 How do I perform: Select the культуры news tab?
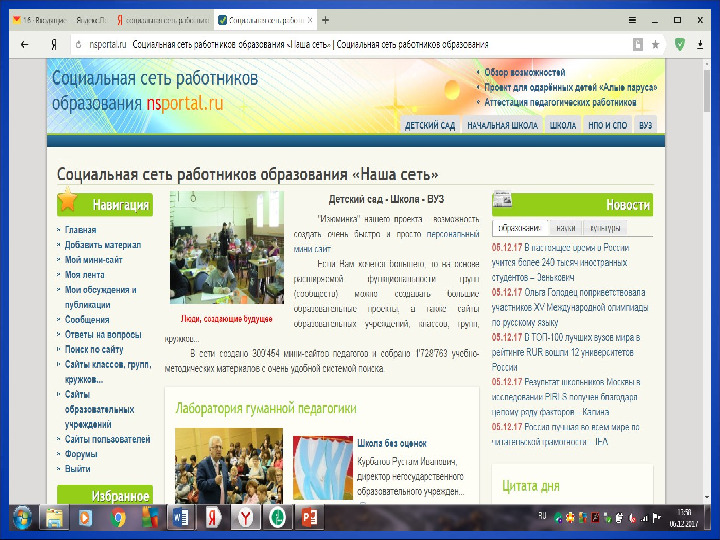tap(605, 228)
